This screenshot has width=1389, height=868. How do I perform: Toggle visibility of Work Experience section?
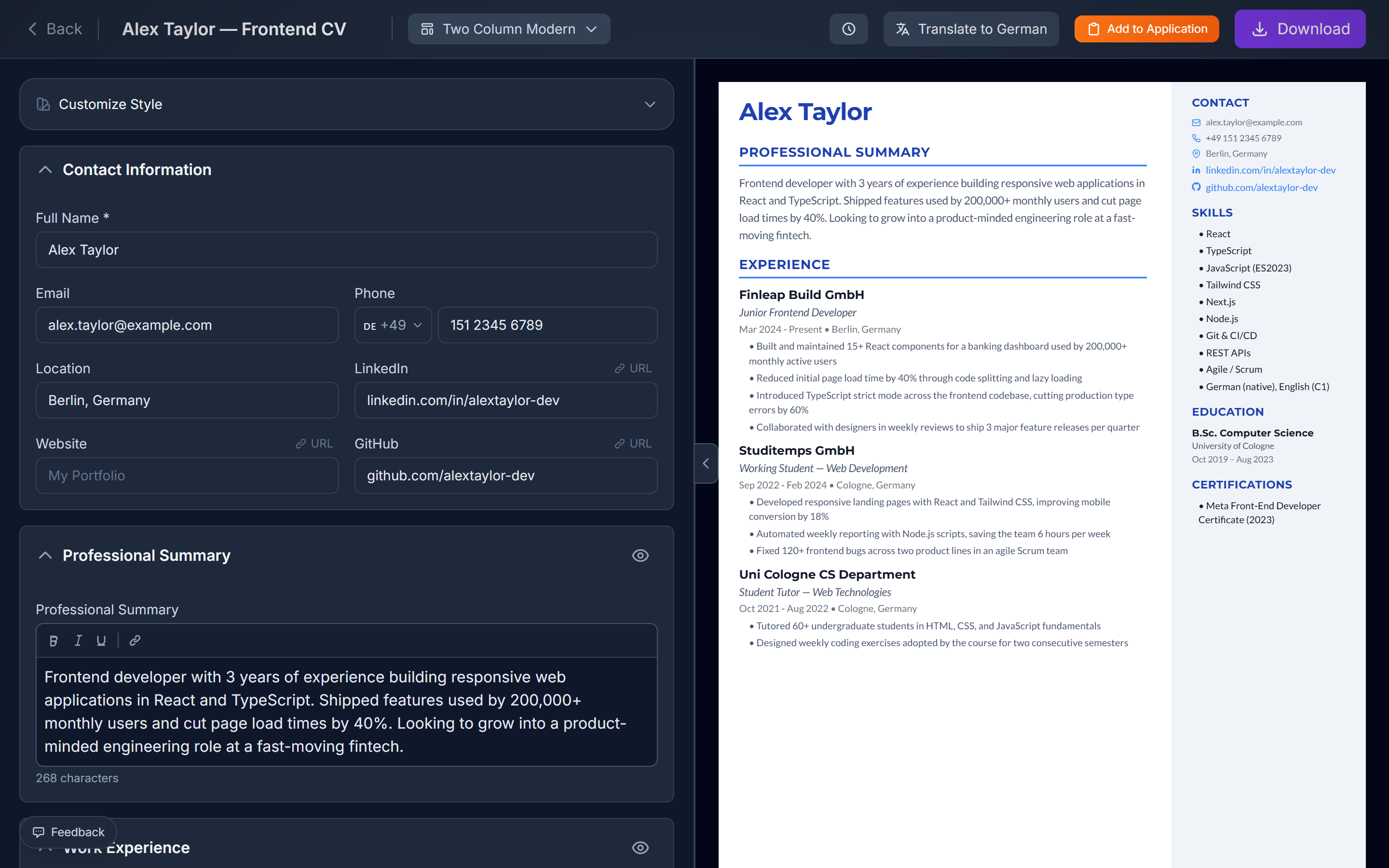tap(640, 848)
